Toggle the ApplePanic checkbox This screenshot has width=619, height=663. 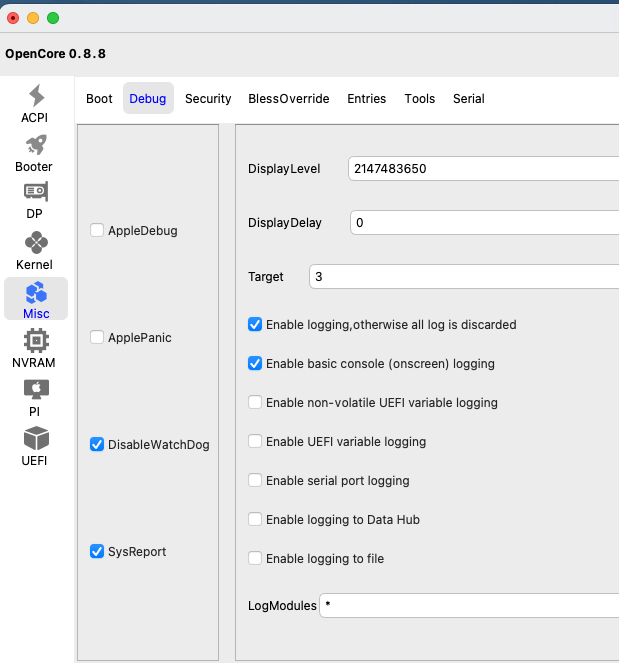(x=97, y=338)
